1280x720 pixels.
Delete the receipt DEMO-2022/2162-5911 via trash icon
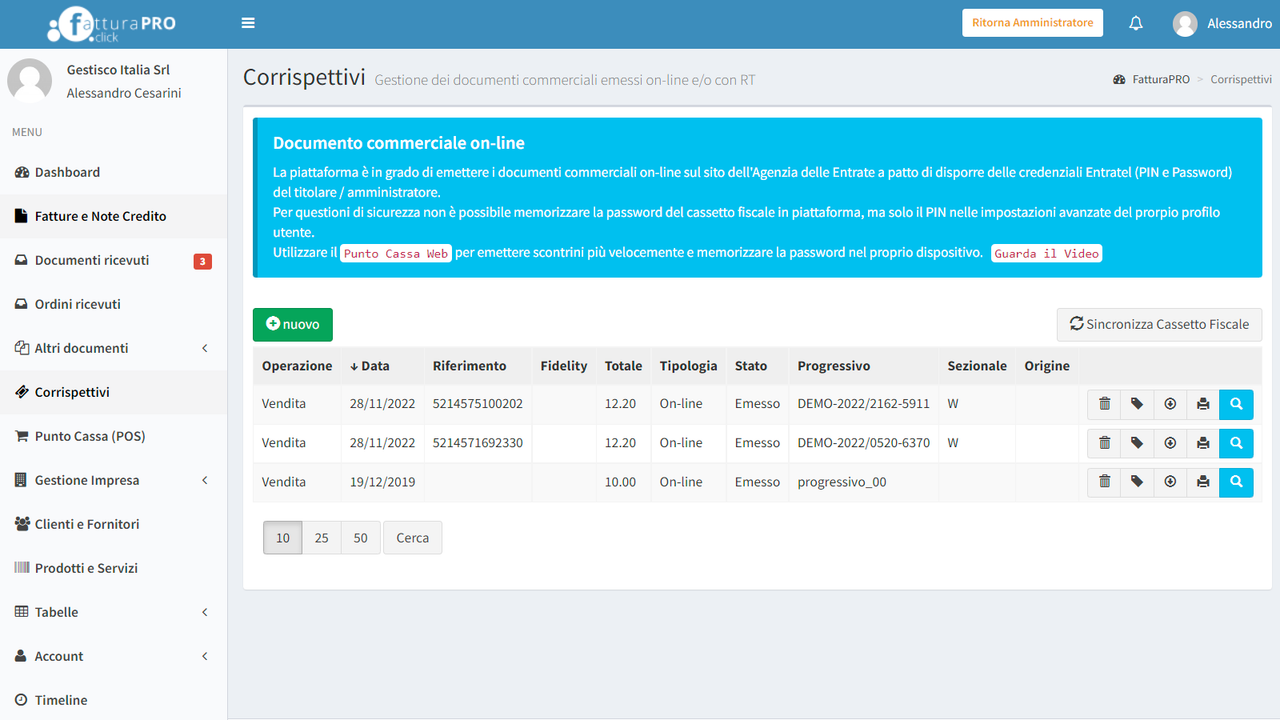click(x=1104, y=404)
